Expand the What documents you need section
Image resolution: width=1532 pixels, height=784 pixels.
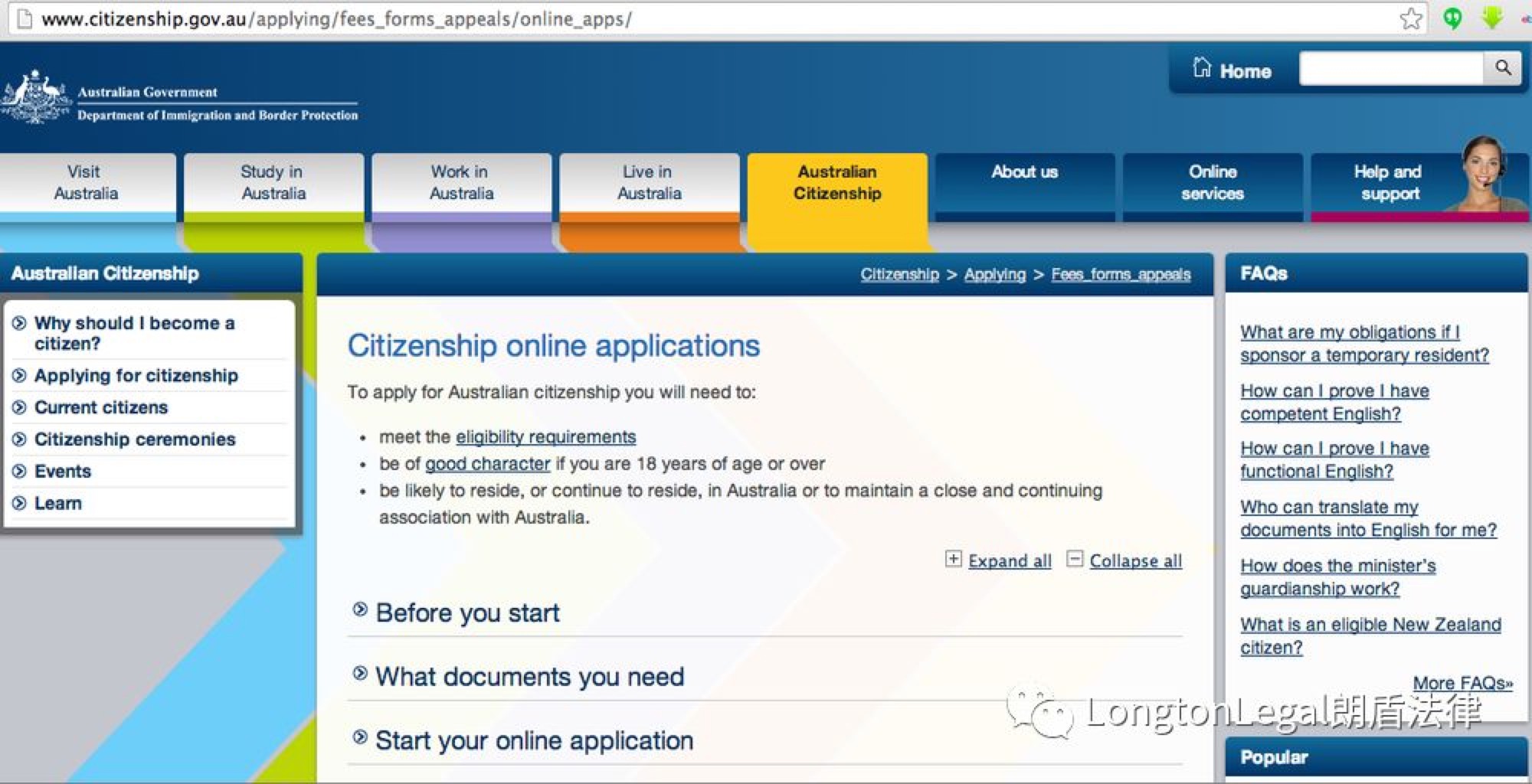(x=529, y=677)
